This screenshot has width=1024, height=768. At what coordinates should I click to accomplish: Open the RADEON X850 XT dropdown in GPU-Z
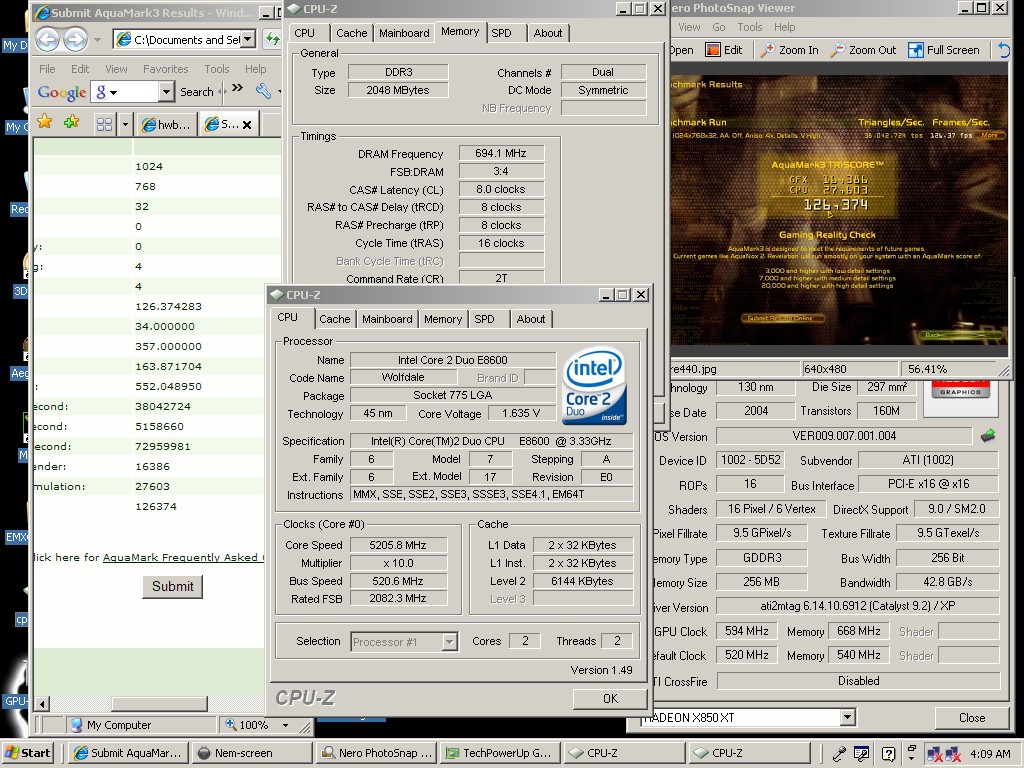(x=847, y=718)
